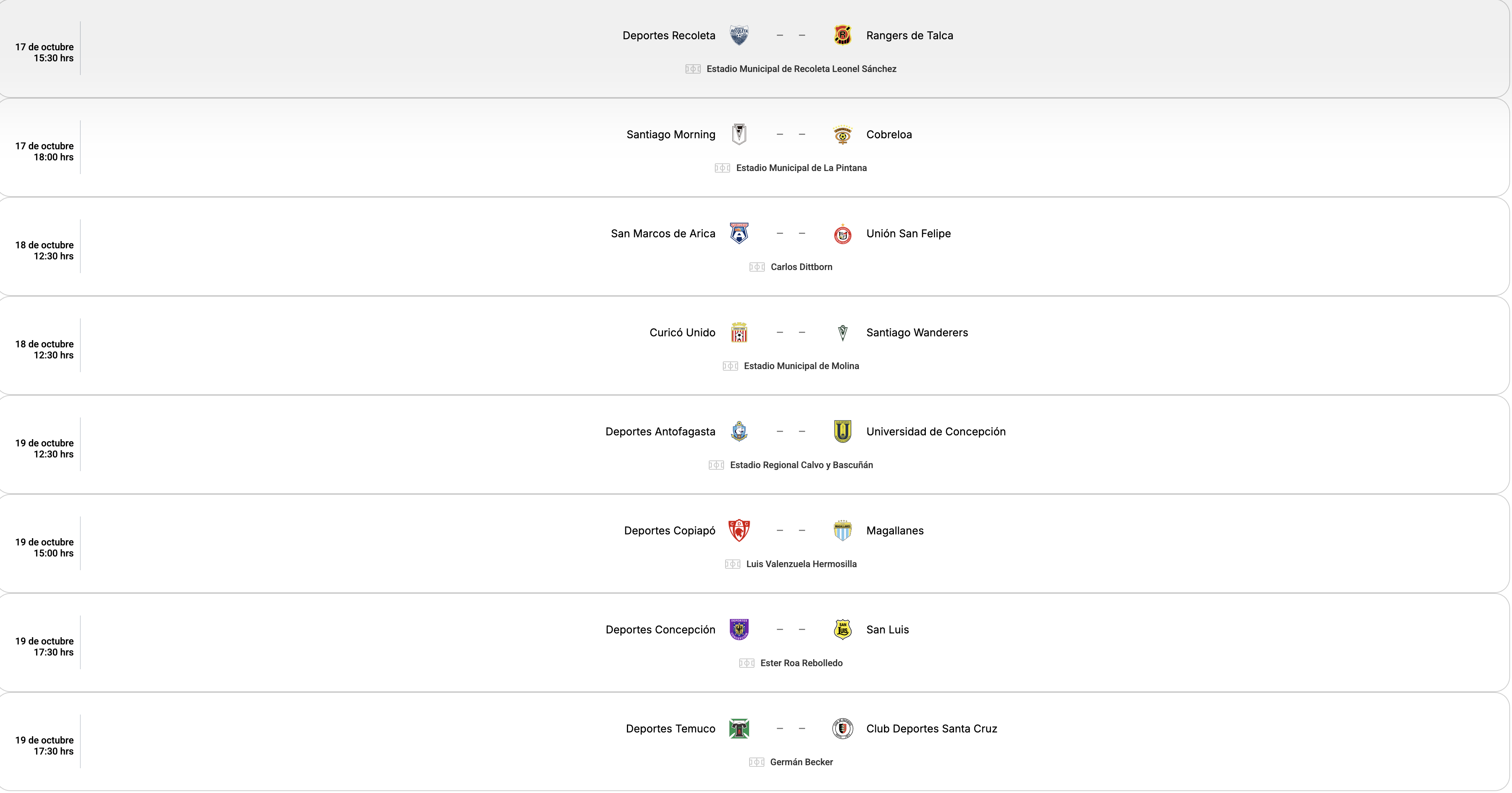Select the Deportes Temuco green logo
The image size is (1512, 793).
point(739,728)
